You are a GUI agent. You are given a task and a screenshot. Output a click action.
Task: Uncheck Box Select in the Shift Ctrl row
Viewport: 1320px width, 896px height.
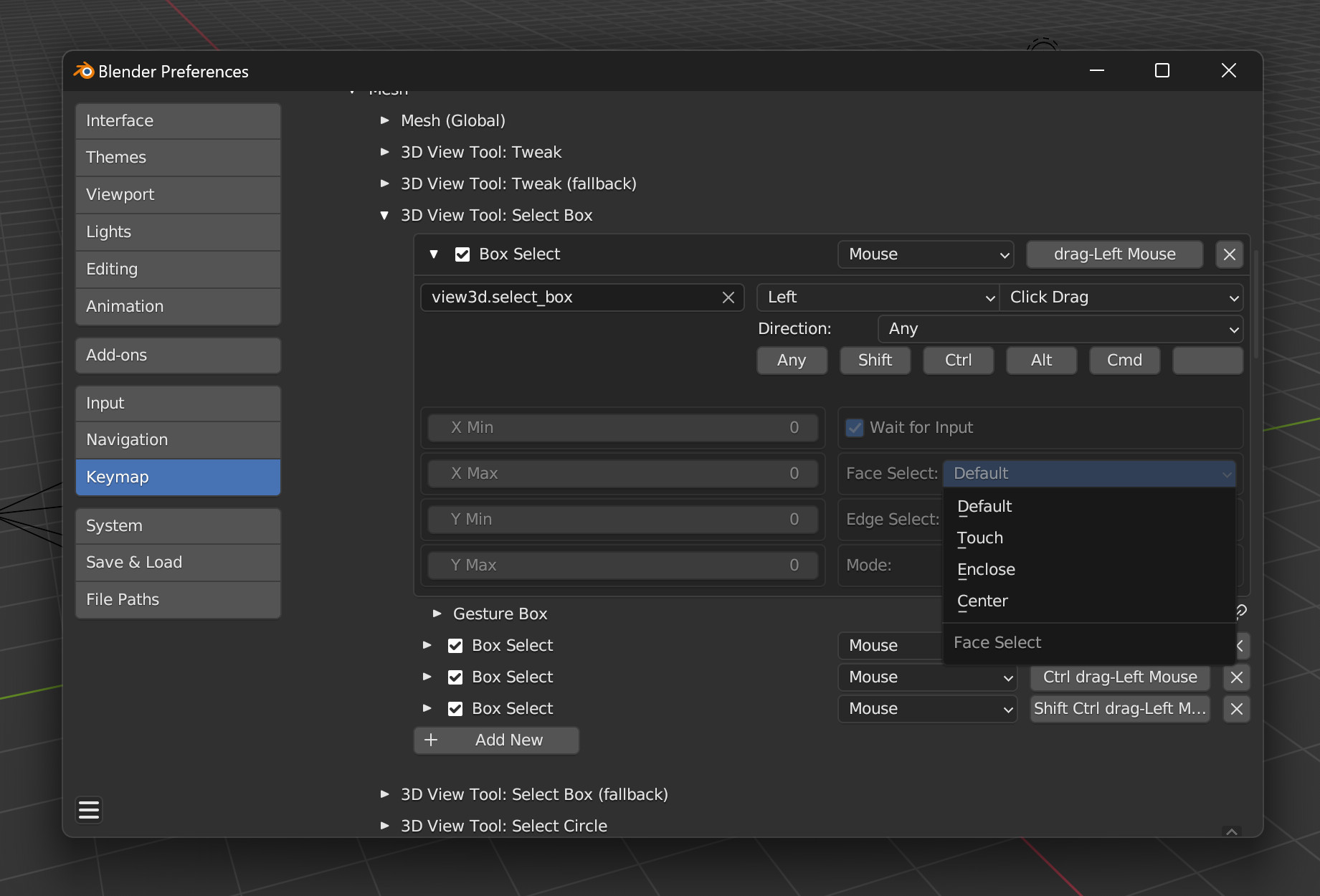(x=455, y=709)
